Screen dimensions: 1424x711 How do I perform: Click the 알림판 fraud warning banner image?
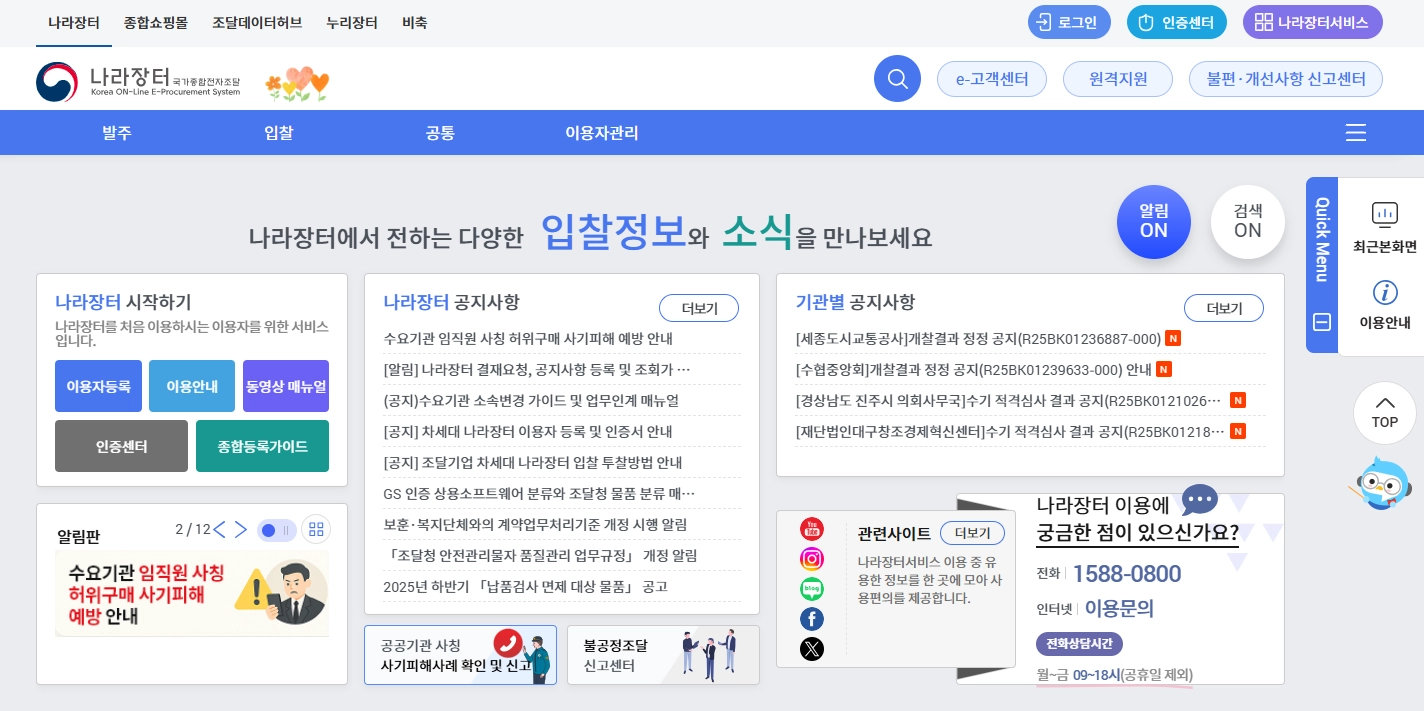coord(192,593)
